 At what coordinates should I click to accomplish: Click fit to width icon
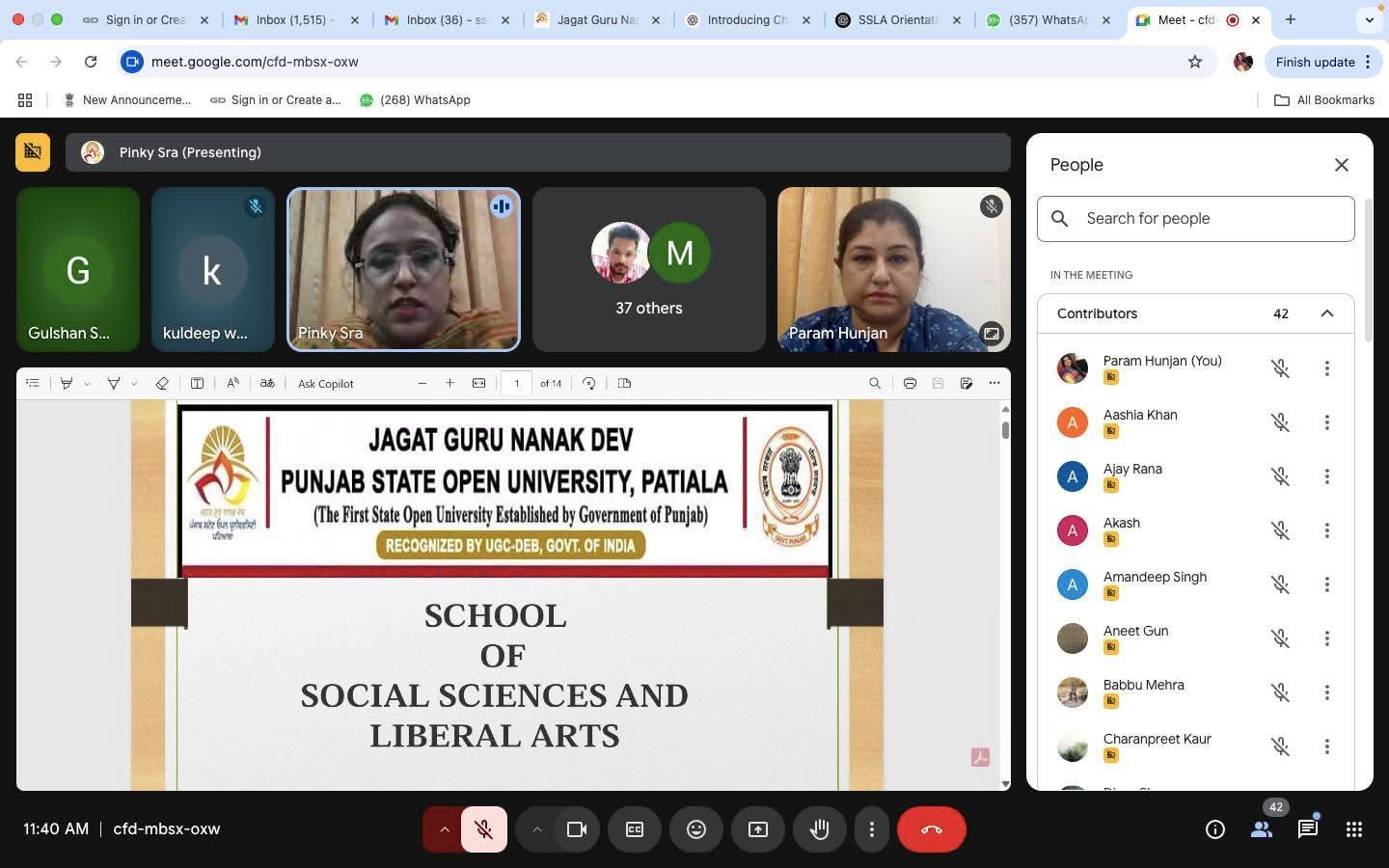[478, 383]
